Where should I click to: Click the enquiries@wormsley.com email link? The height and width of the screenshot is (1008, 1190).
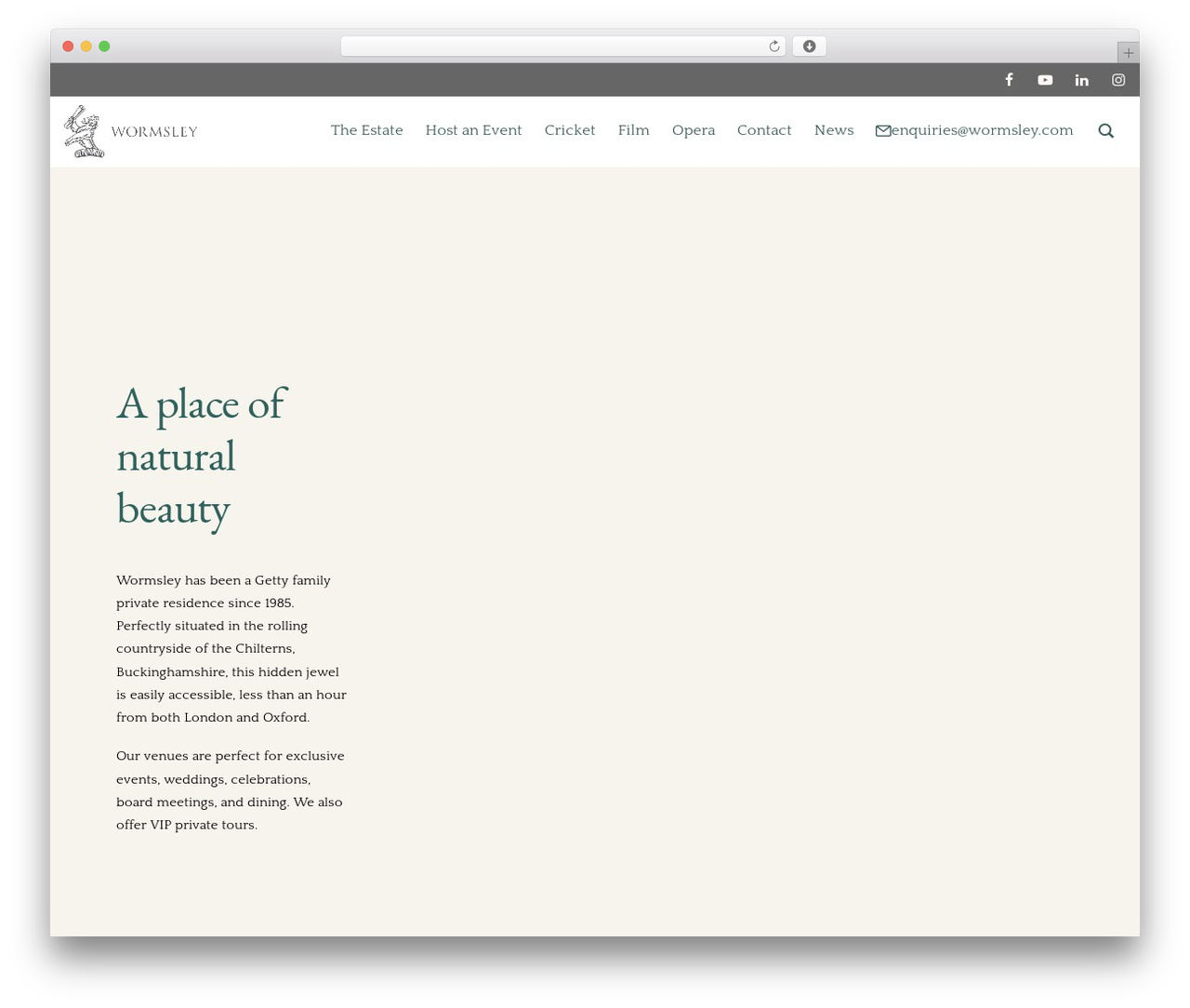click(x=982, y=130)
